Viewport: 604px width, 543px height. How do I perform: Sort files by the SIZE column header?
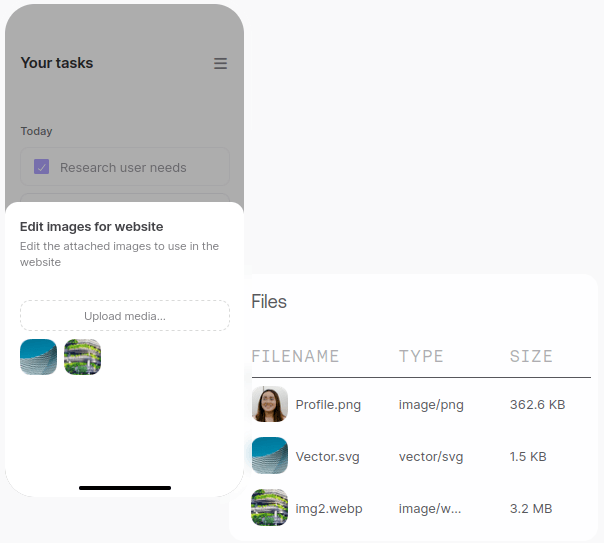531,356
